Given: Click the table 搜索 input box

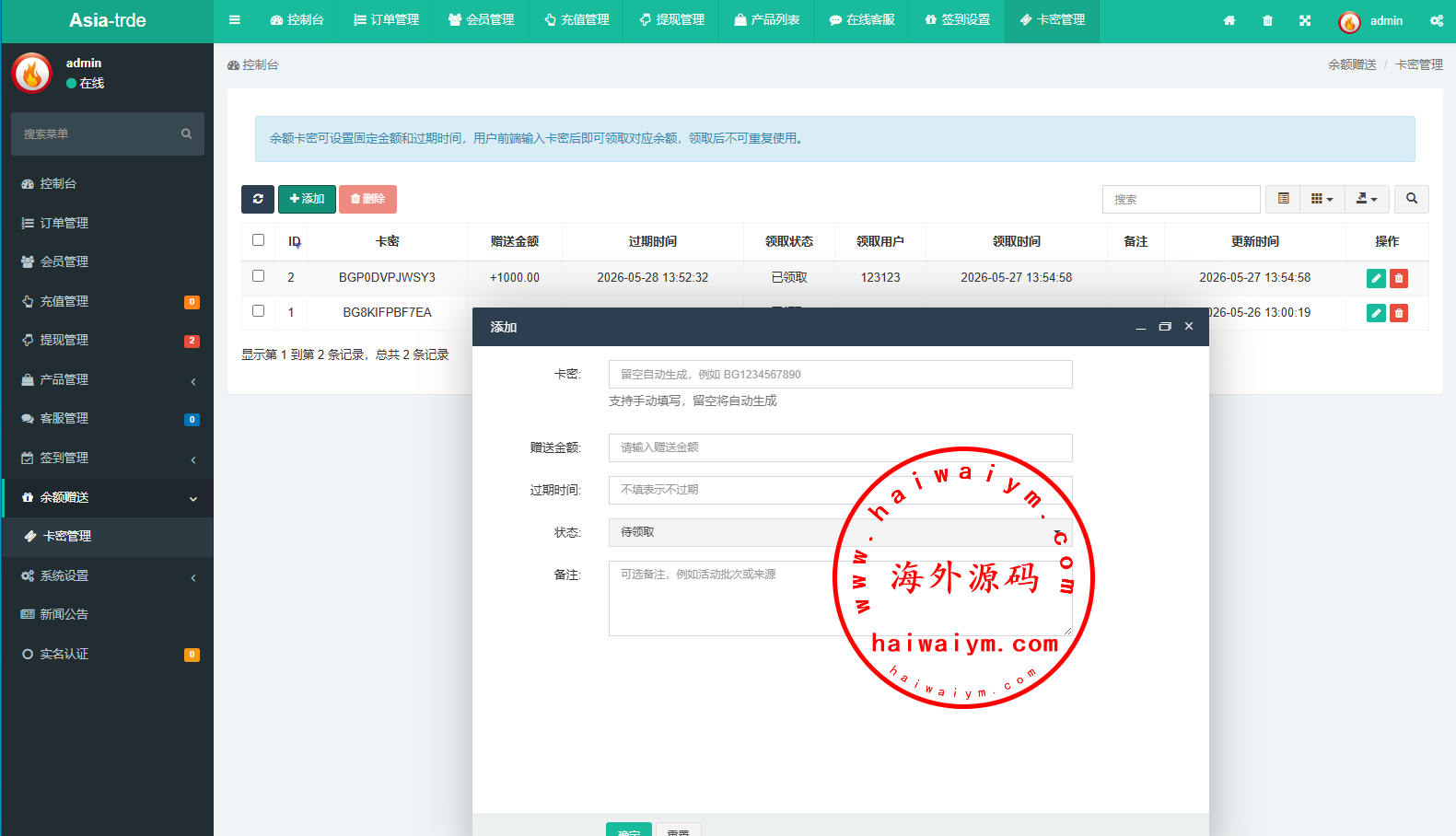Looking at the screenshot, I should [x=1181, y=199].
